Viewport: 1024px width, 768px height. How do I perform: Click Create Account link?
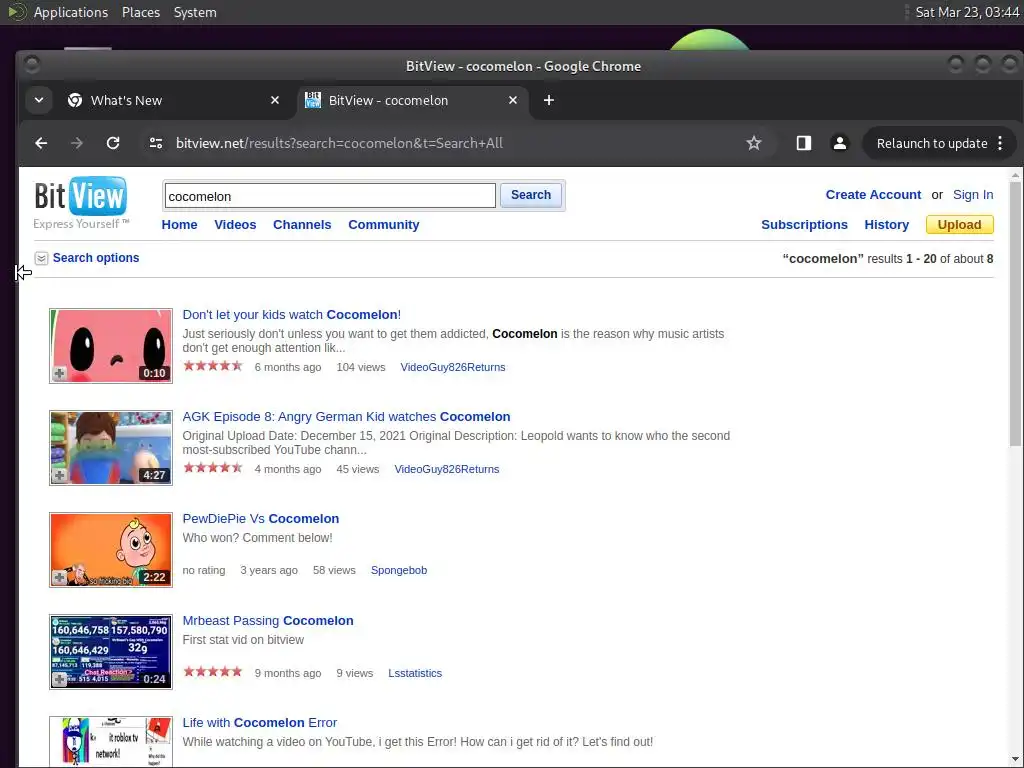coord(873,195)
